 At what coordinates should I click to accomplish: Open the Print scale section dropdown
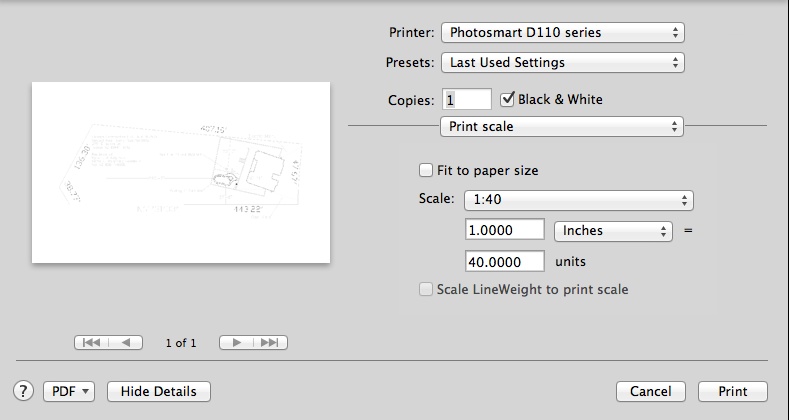pos(562,126)
